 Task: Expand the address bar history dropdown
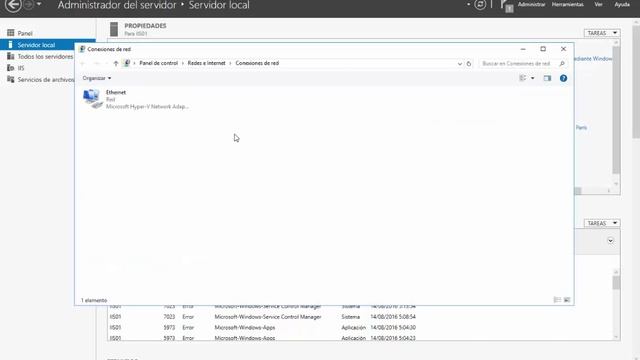point(460,64)
